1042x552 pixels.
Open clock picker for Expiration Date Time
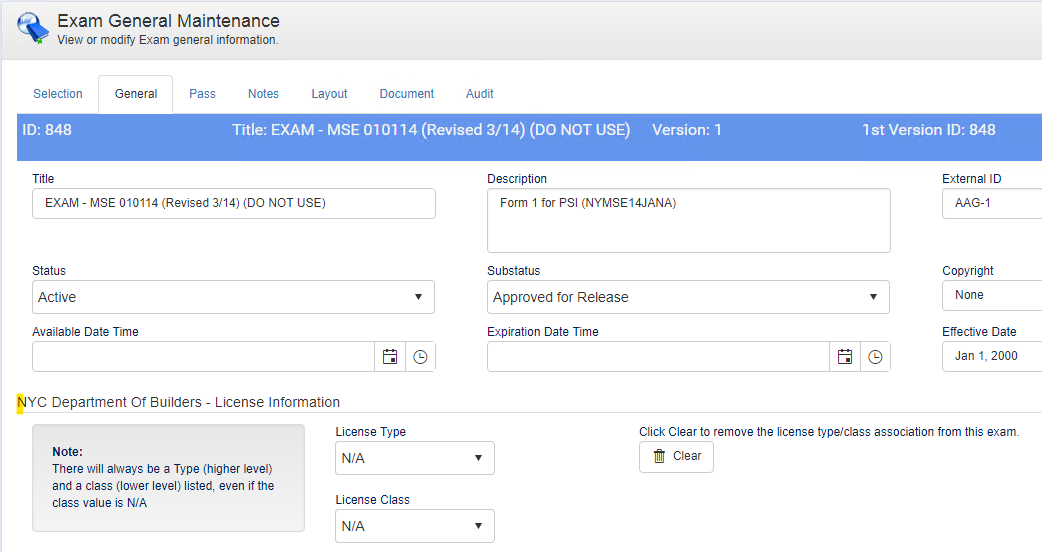(x=875, y=357)
